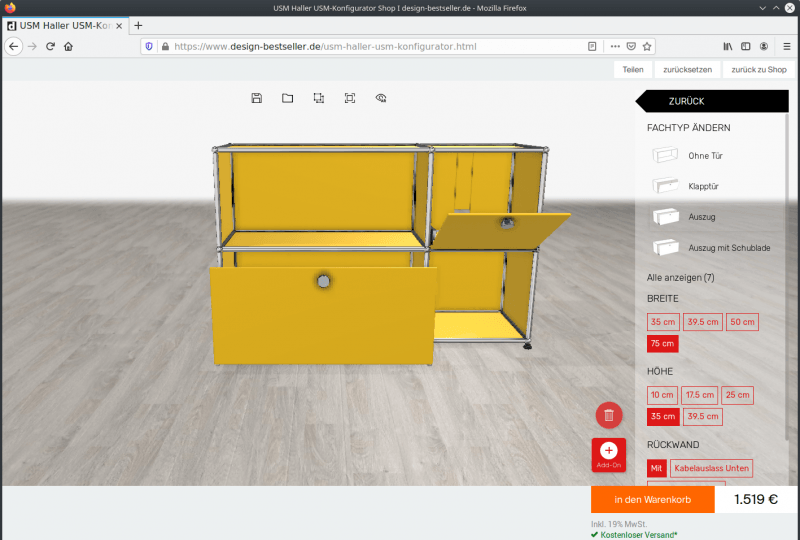Click the configurator panel vertical scrollbar

point(787,276)
